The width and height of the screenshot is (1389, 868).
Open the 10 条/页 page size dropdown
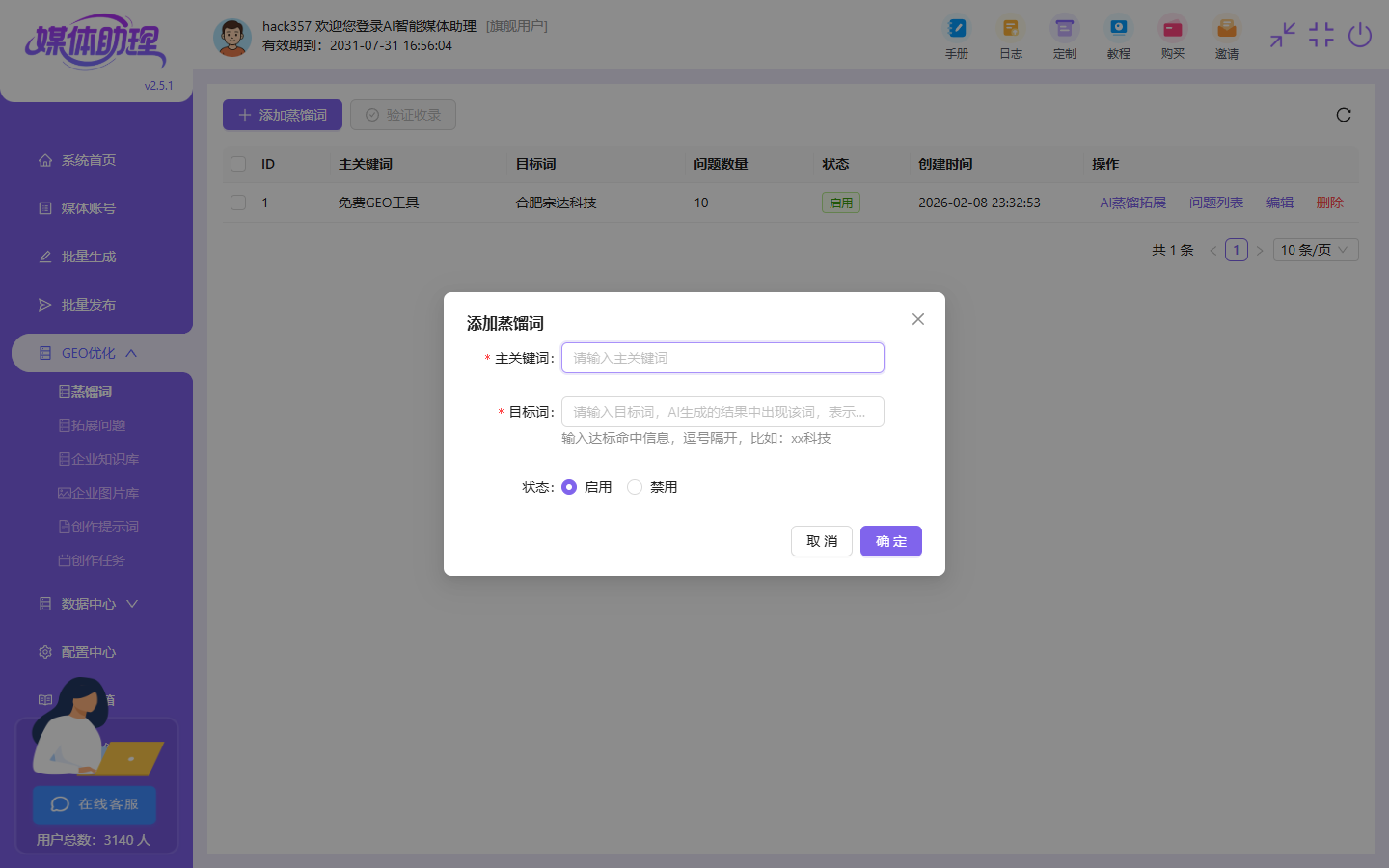click(1316, 250)
